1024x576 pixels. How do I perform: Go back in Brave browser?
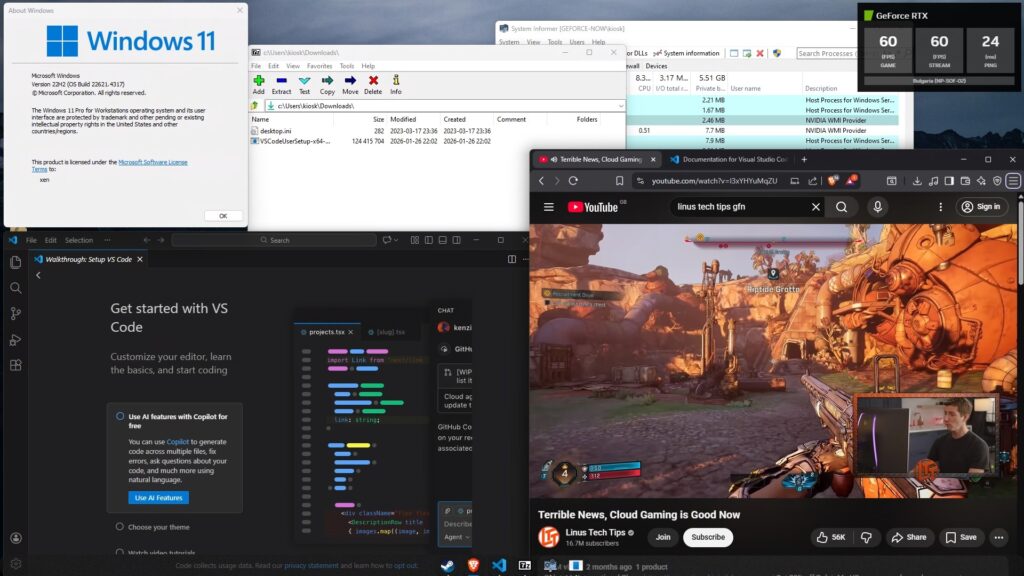tap(541, 181)
